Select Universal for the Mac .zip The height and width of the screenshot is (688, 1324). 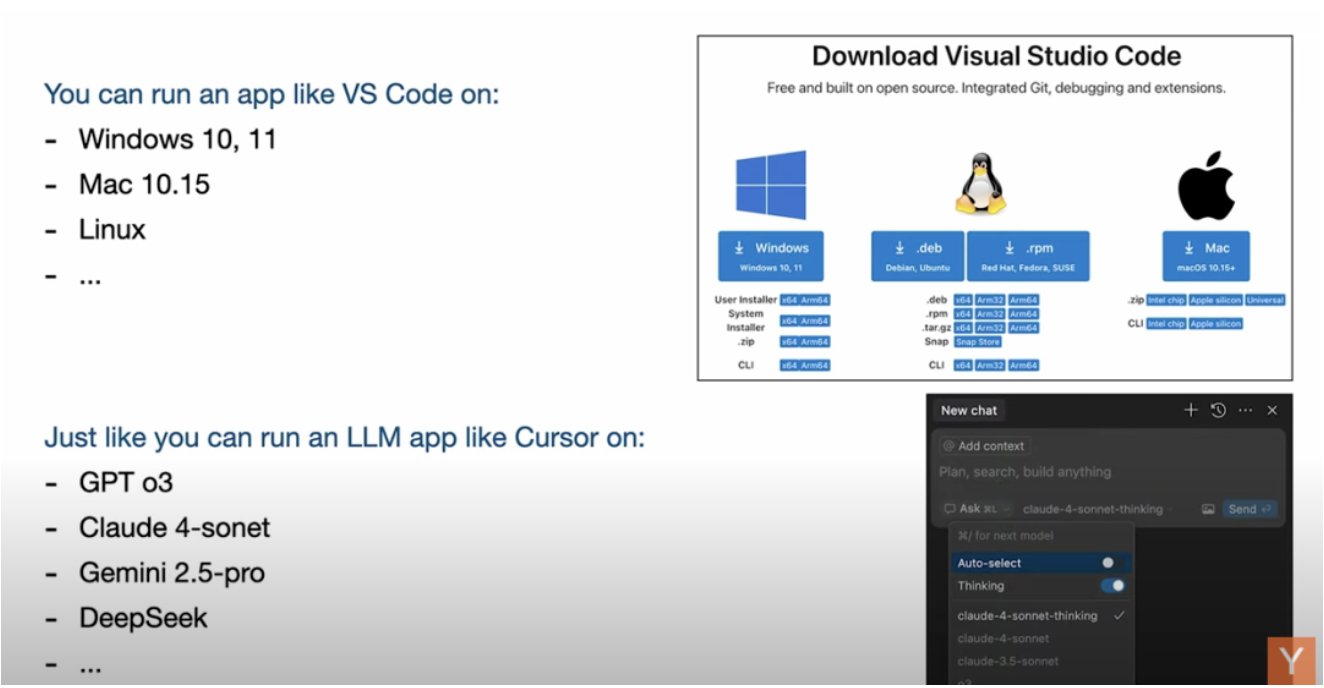click(x=1265, y=300)
